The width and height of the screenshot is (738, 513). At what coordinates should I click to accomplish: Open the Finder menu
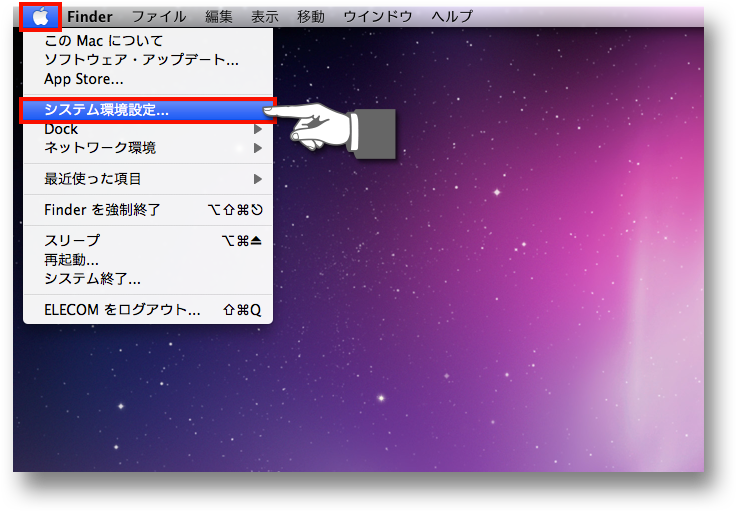[x=89, y=17]
